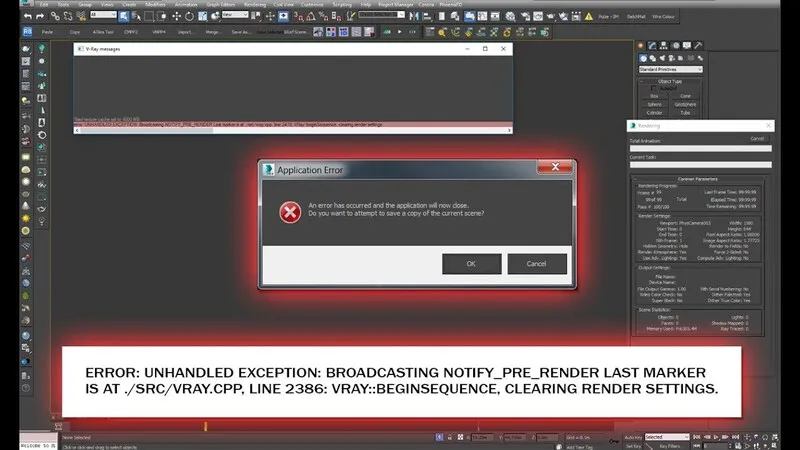This screenshot has width=800, height=450.
Task: Click the Paste script button
Action: pyautogui.click(x=47, y=32)
